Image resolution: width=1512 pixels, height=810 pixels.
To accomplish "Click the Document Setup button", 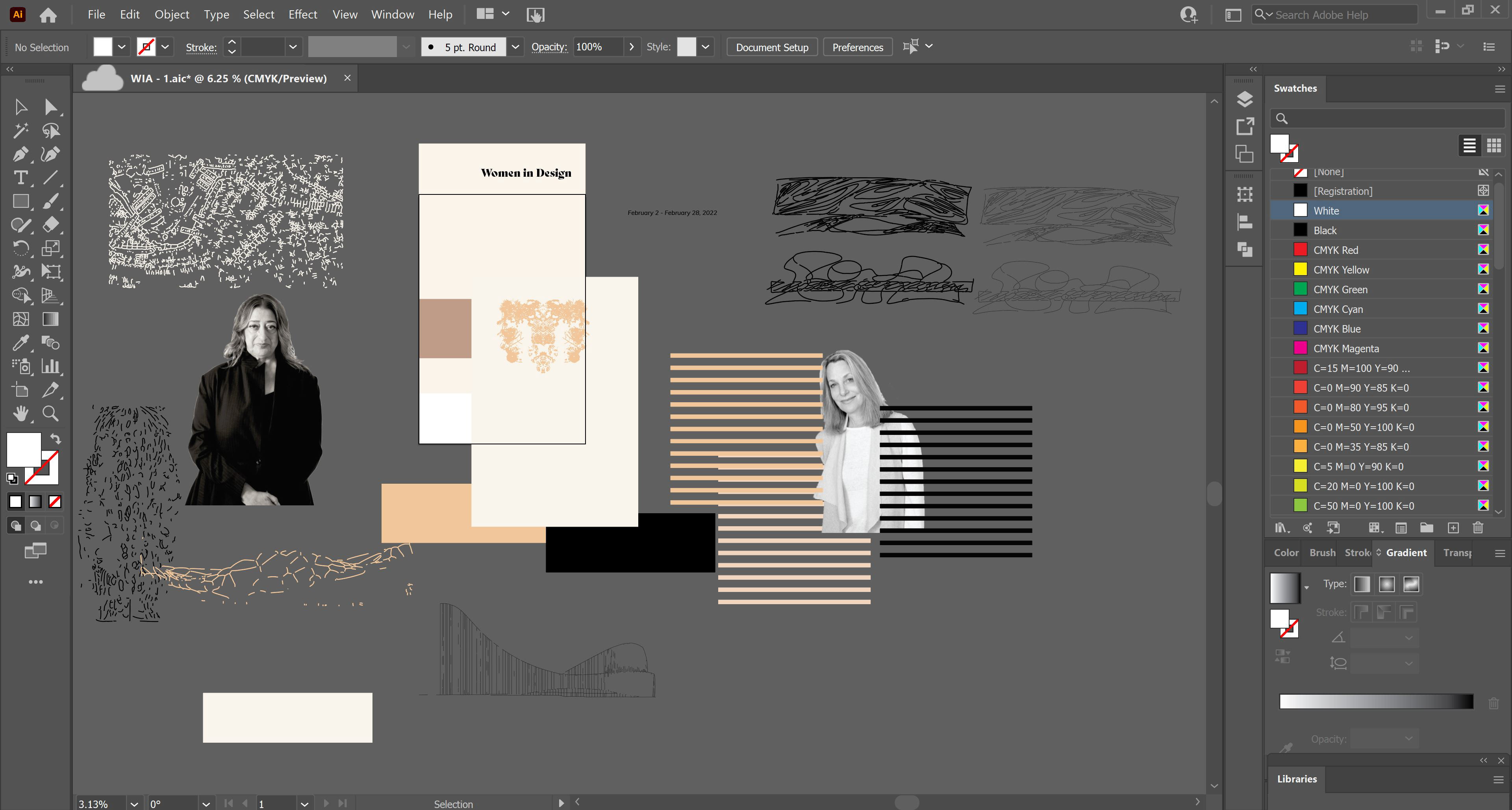I will pos(771,47).
